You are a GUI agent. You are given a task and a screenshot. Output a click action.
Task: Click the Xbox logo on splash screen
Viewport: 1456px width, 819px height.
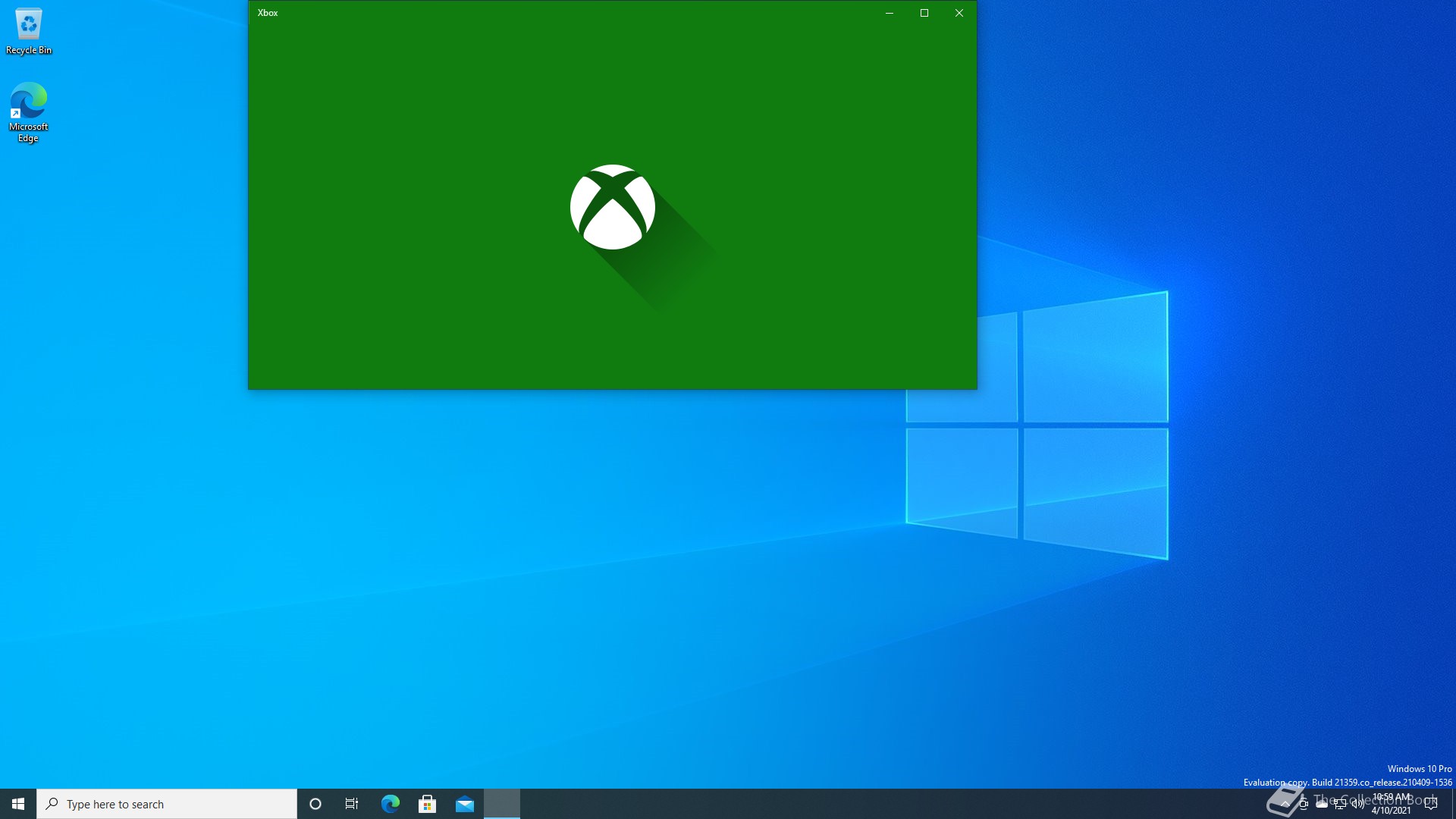[x=613, y=207]
